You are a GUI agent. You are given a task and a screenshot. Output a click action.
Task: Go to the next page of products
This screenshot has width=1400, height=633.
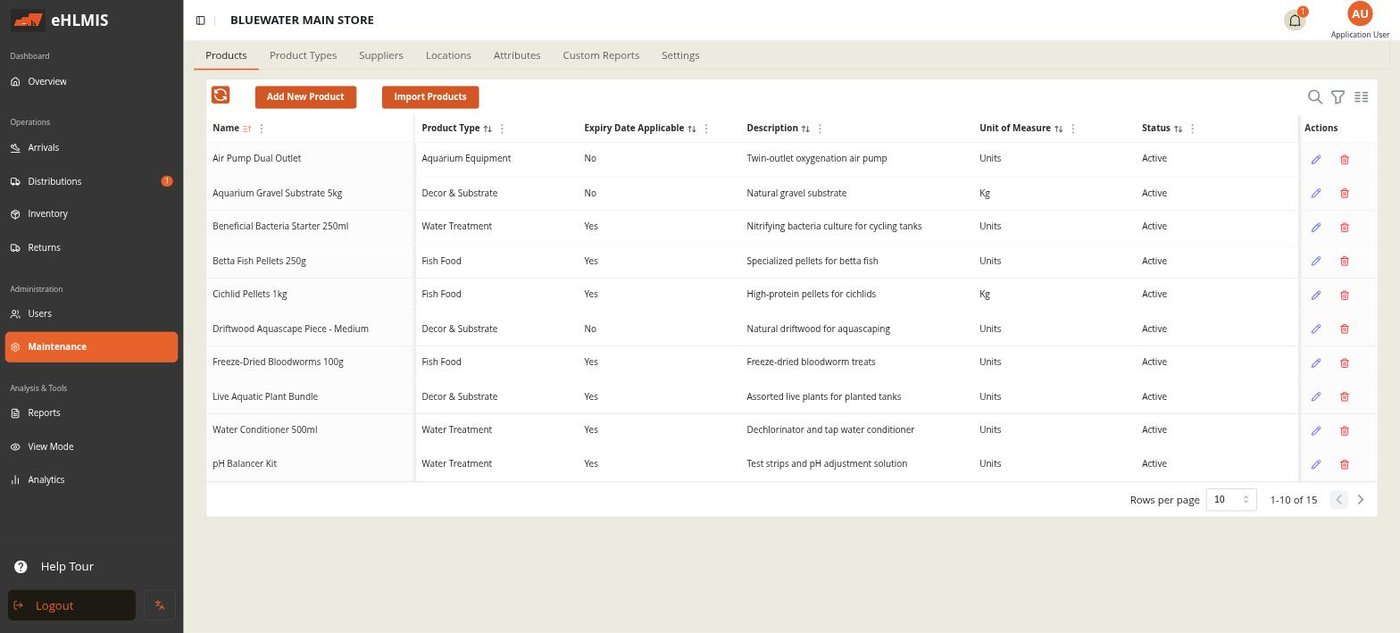(1361, 499)
